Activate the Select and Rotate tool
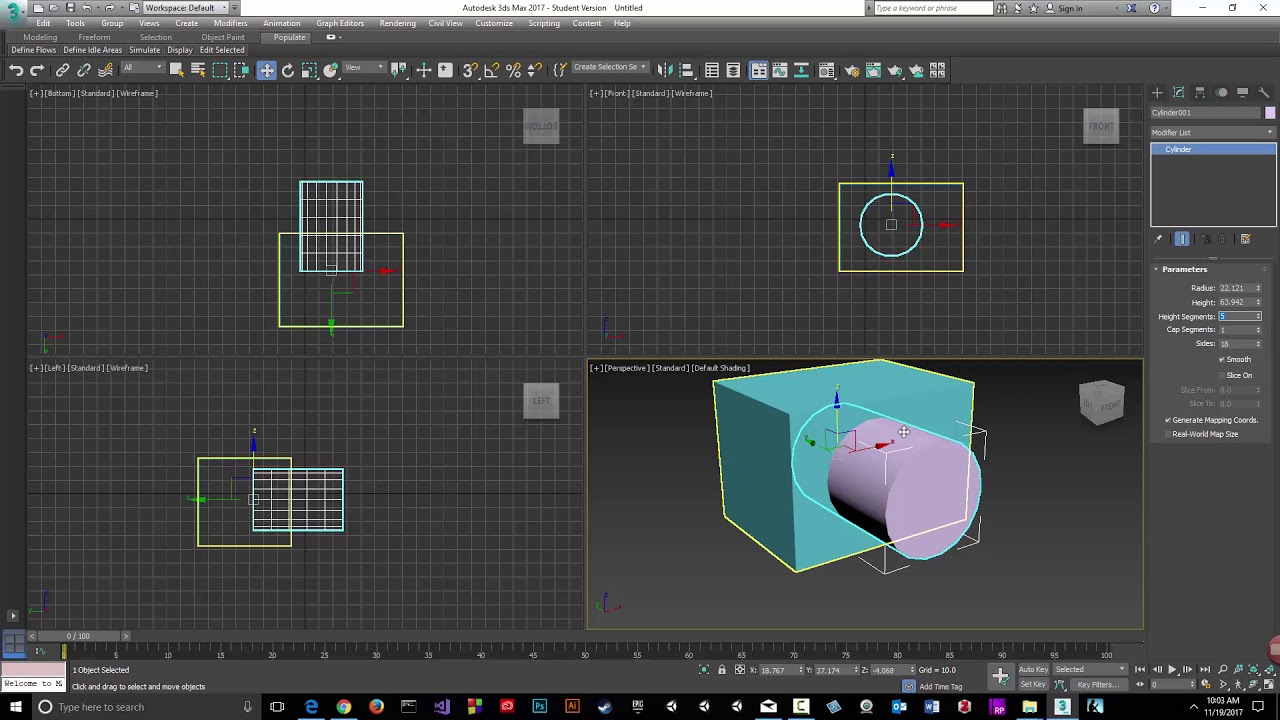The image size is (1280, 720). pyautogui.click(x=288, y=70)
